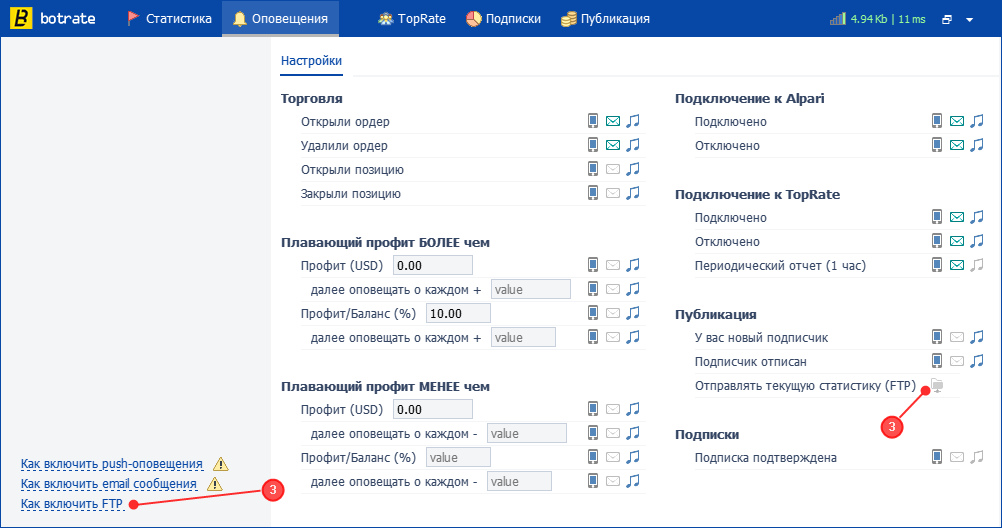Click the botrate logo icon
The image size is (1002, 528).
pyautogui.click(x=21, y=18)
